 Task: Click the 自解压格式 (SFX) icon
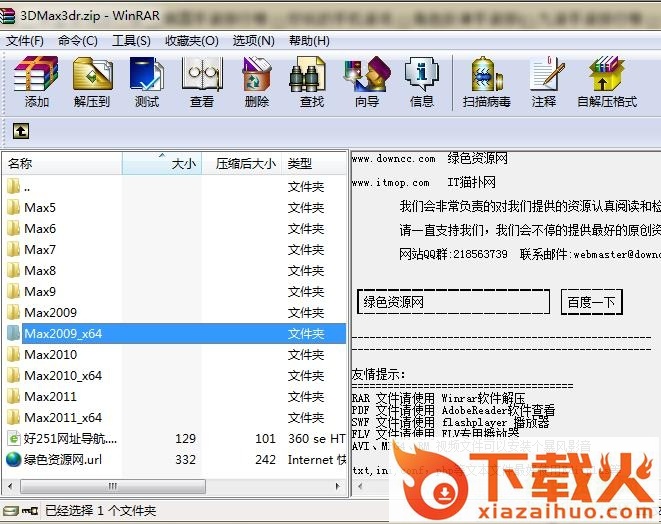point(607,73)
